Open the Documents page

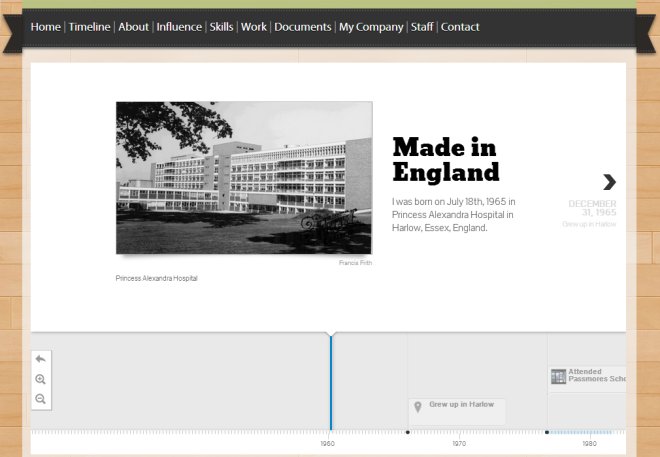pyautogui.click(x=303, y=27)
